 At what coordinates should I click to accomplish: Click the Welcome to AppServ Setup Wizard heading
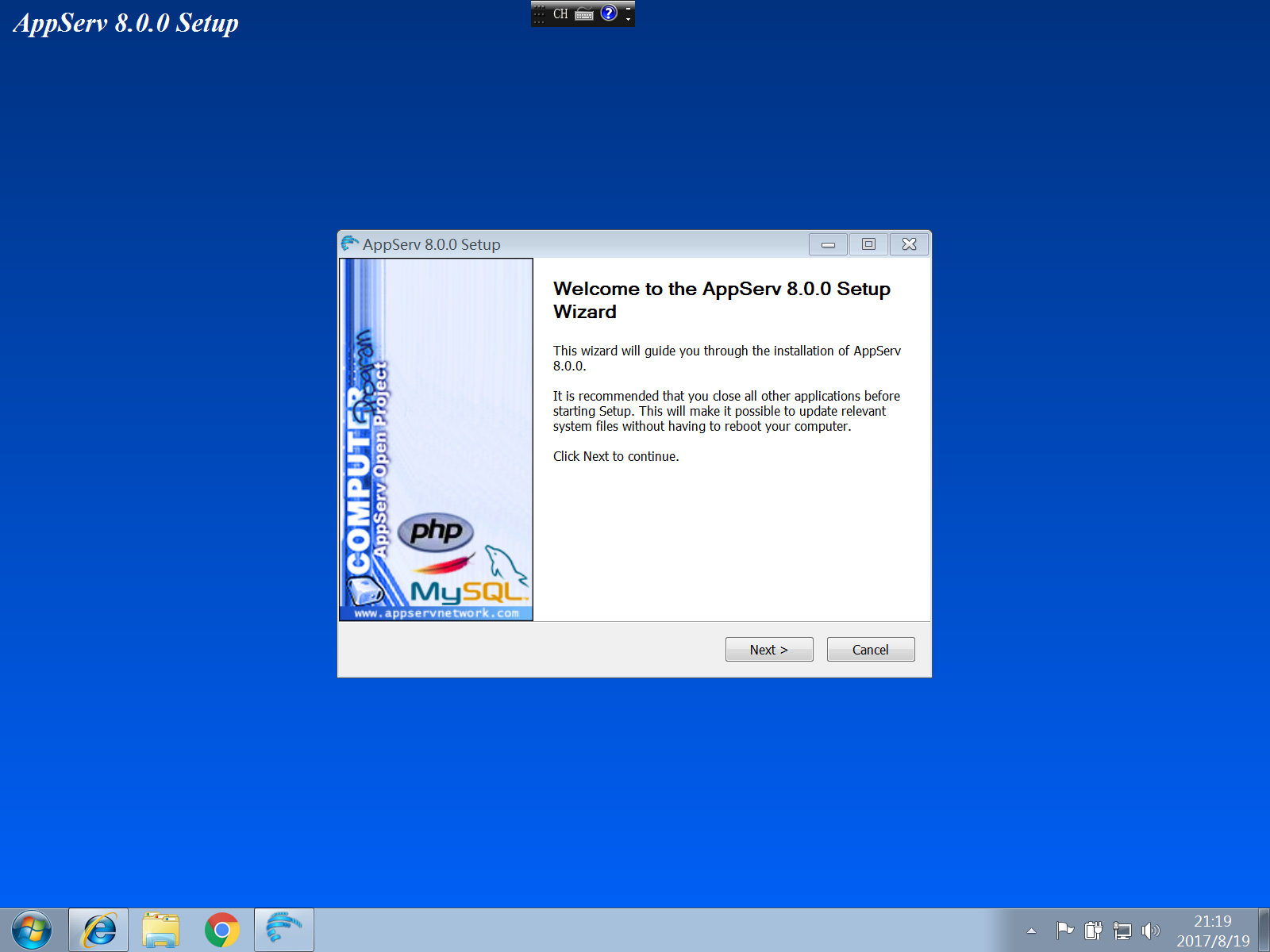click(722, 300)
